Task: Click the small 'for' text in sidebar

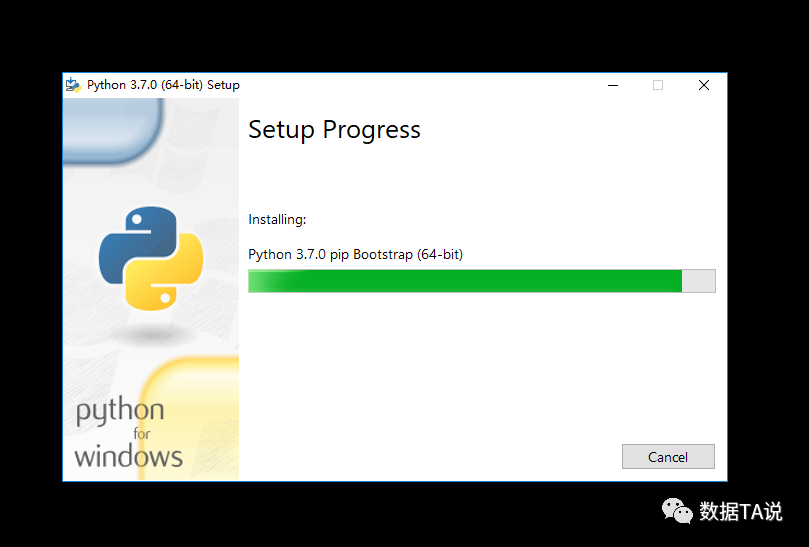Action: 142,434
